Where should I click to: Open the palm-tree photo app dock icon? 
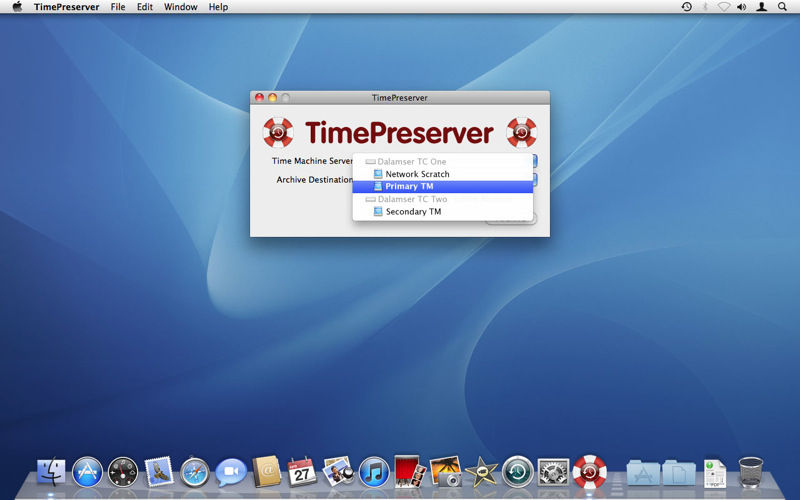tap(446, 471)
